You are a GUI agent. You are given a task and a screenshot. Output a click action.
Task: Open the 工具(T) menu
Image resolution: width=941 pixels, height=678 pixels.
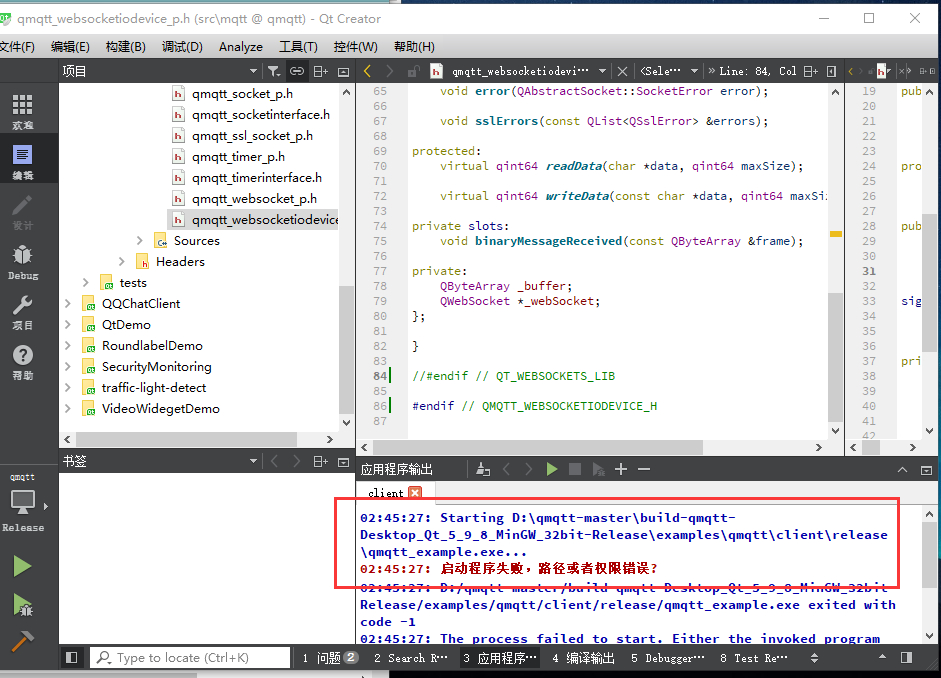tap(298, 47)
